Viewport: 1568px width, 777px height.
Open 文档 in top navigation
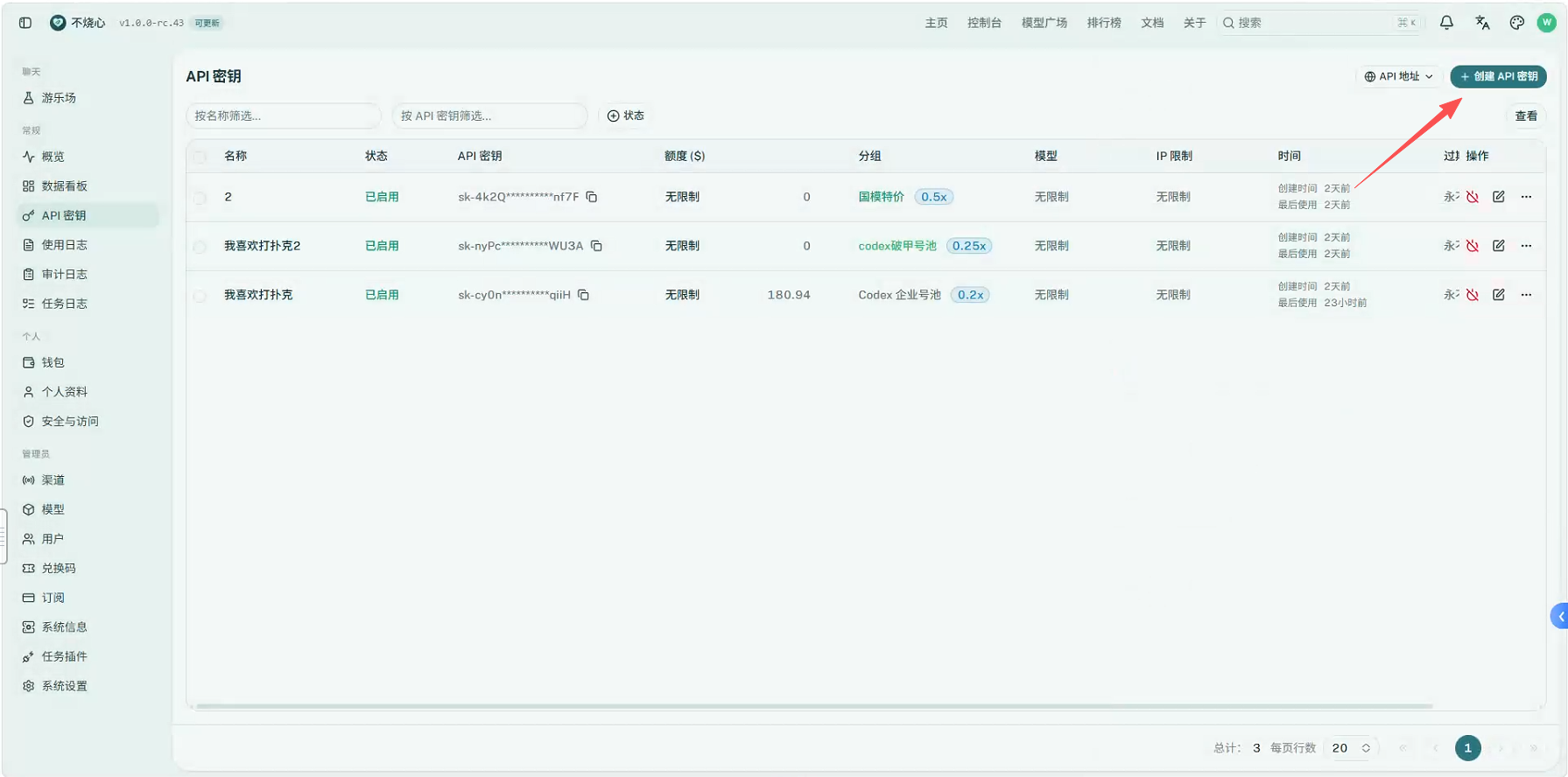[x=1152, y=23]
